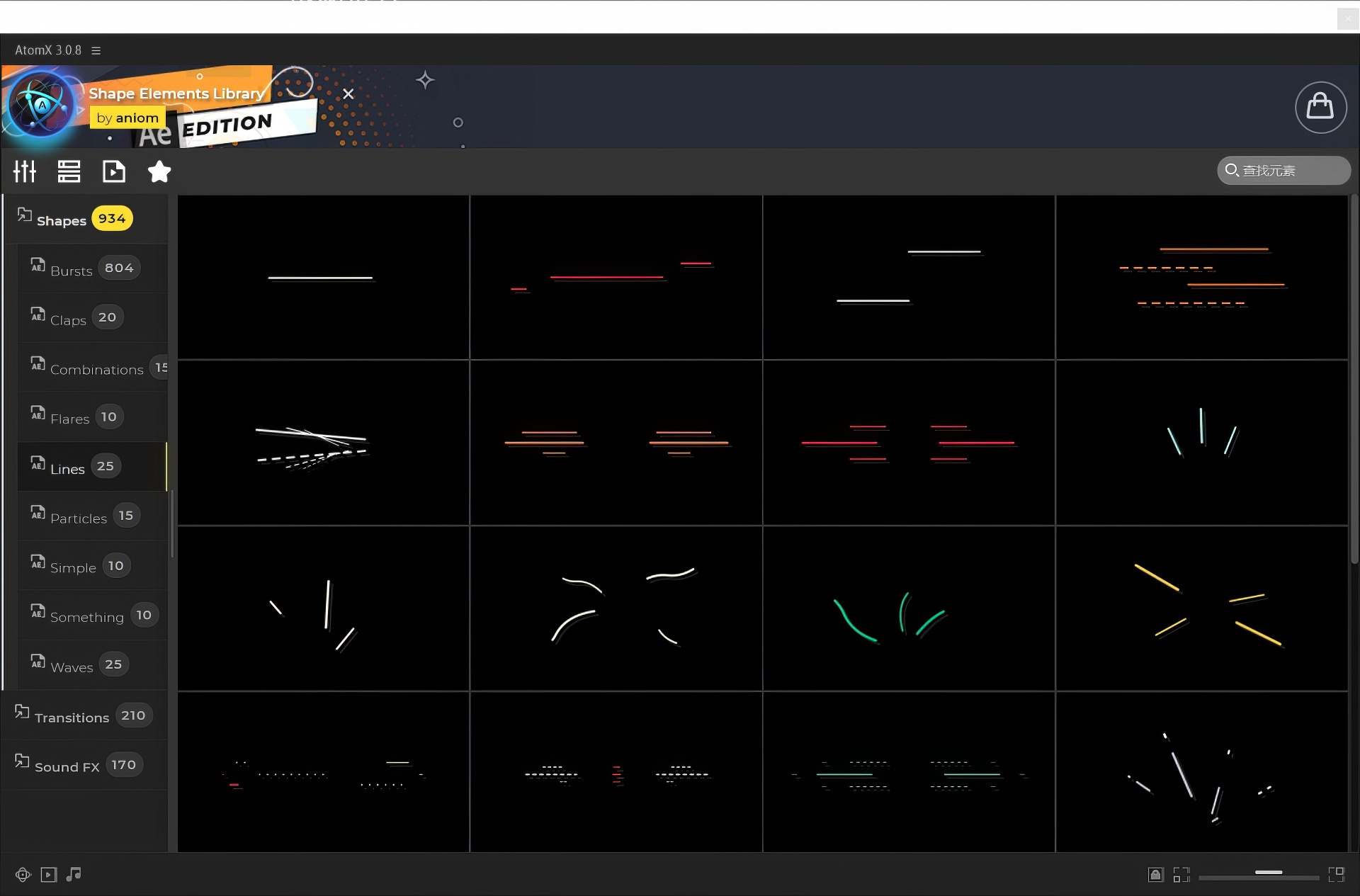Select the white dashes with red center thumbnail
This screenshot has width=1360, height=896.
pos(616,772)
